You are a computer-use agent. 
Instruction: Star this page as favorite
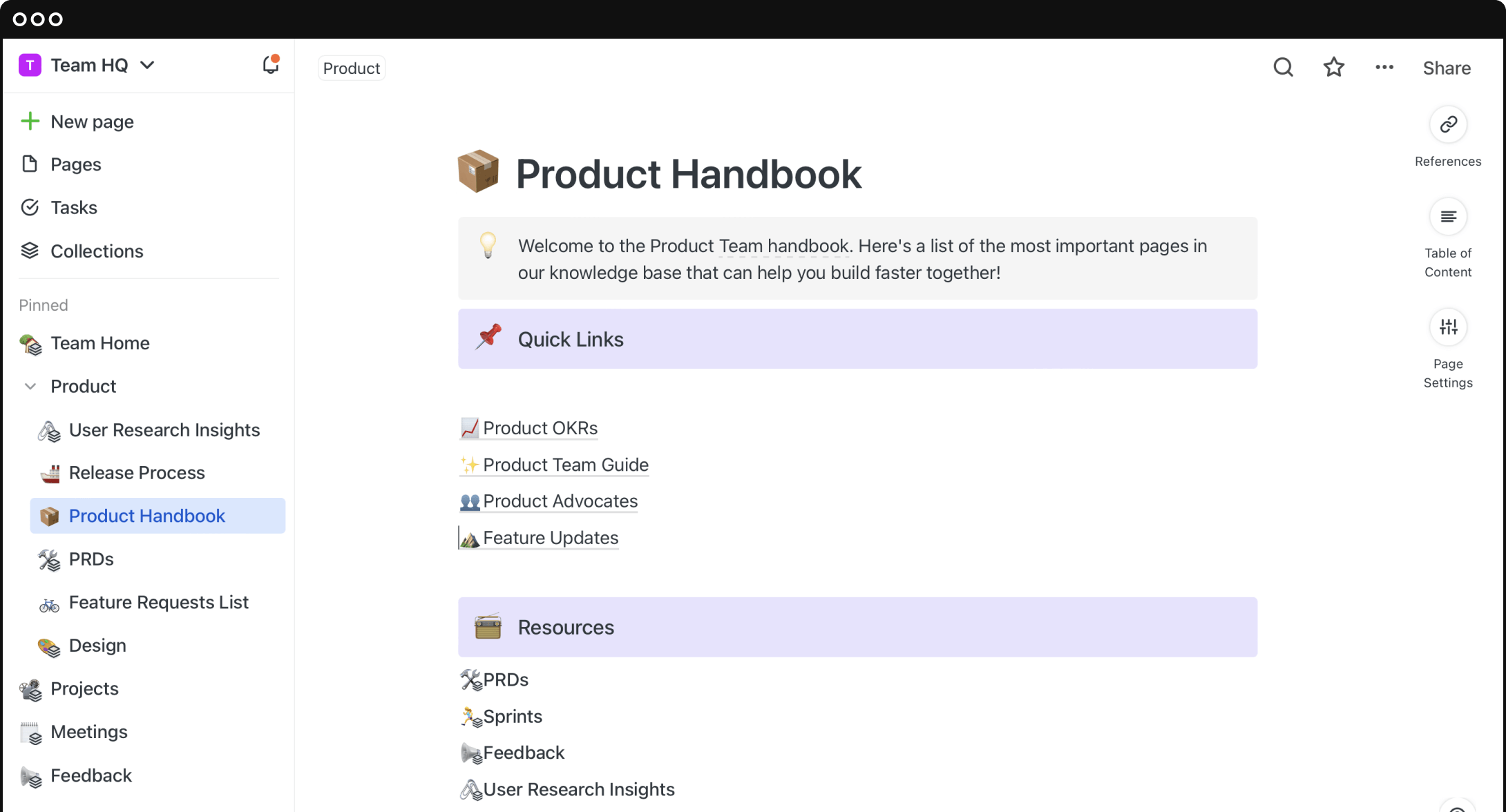pyautogui.click(x=1333, y=67)
